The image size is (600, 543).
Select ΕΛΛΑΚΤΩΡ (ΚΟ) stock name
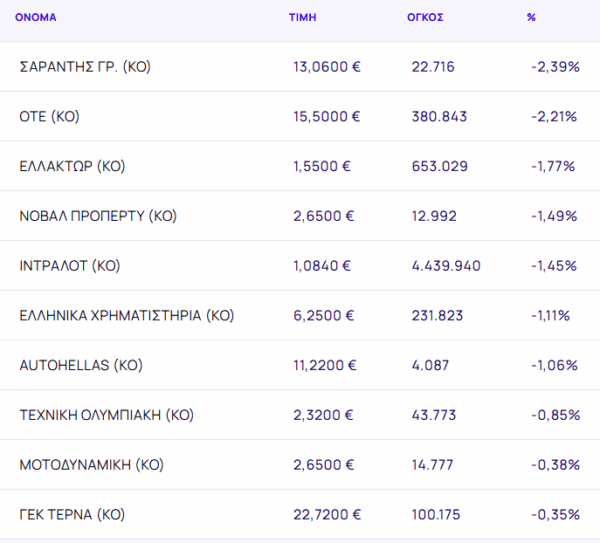(72, 166)
